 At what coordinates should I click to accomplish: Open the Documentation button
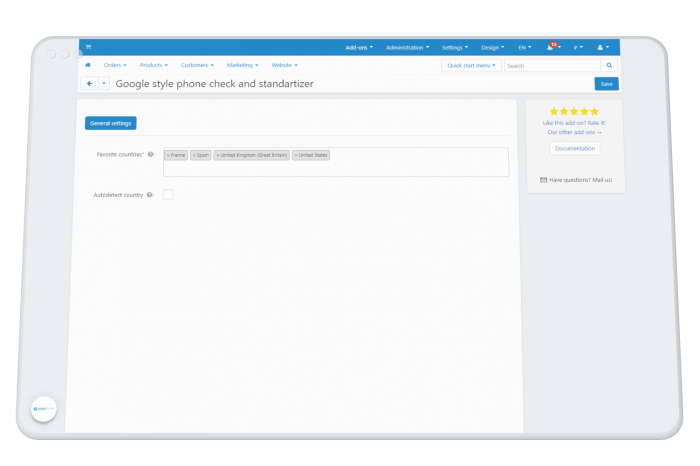click(575, 148)
